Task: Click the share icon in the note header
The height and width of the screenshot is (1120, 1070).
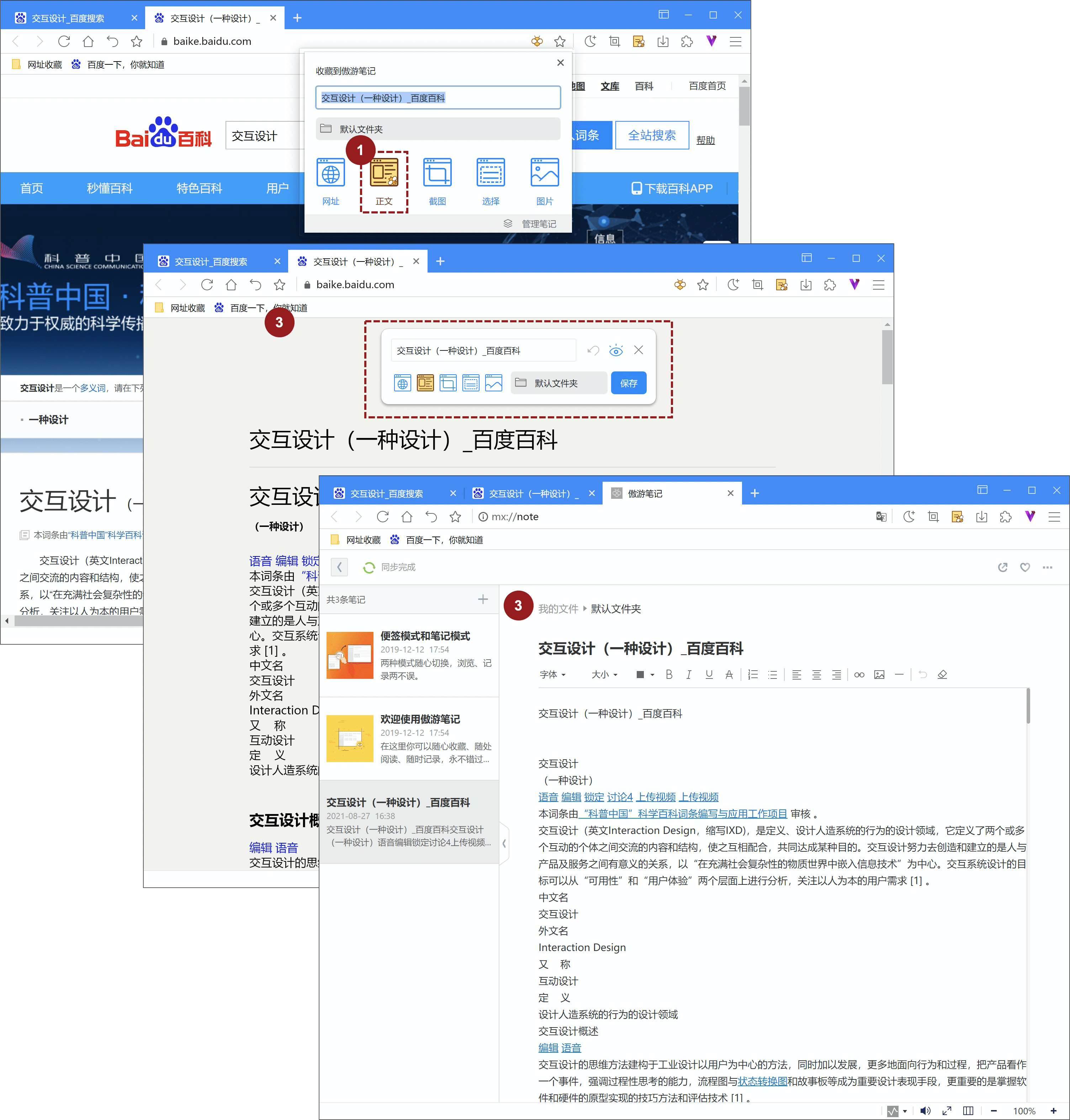Action: tap(1002, 567)
